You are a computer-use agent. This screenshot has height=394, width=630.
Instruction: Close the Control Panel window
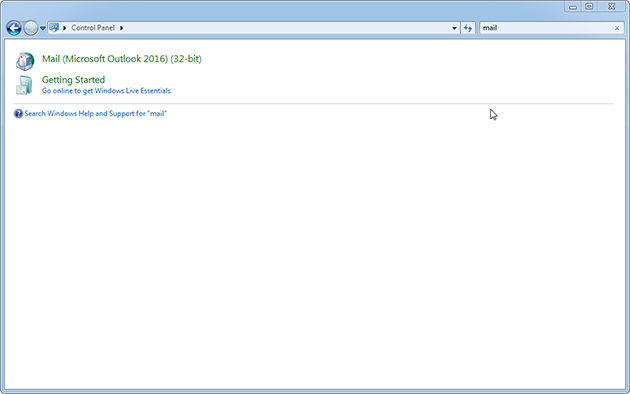[612, 7]
